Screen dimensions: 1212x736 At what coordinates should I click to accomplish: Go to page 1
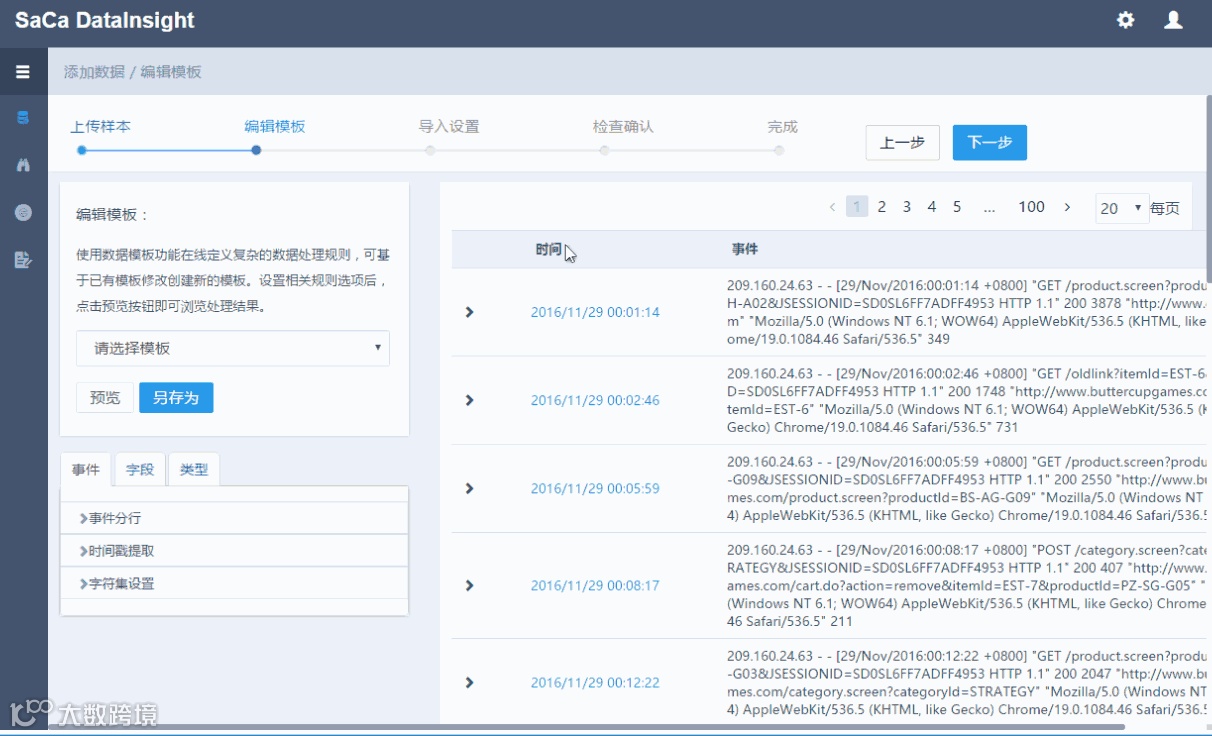[x=857, y=207]
